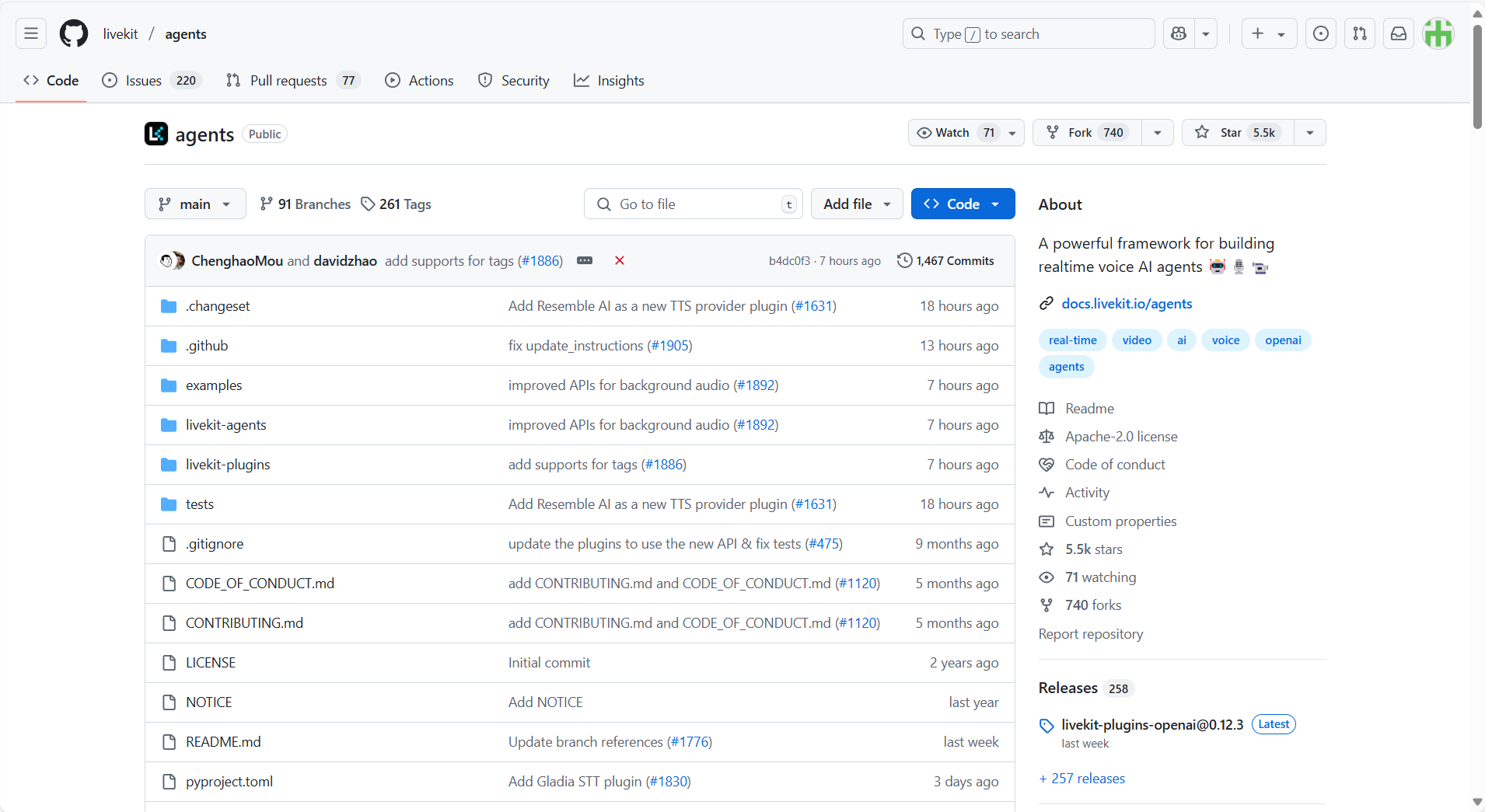1485x812 pixels.
Task: Click the ChenghaoMou author avatars
Action: [173, 260]
